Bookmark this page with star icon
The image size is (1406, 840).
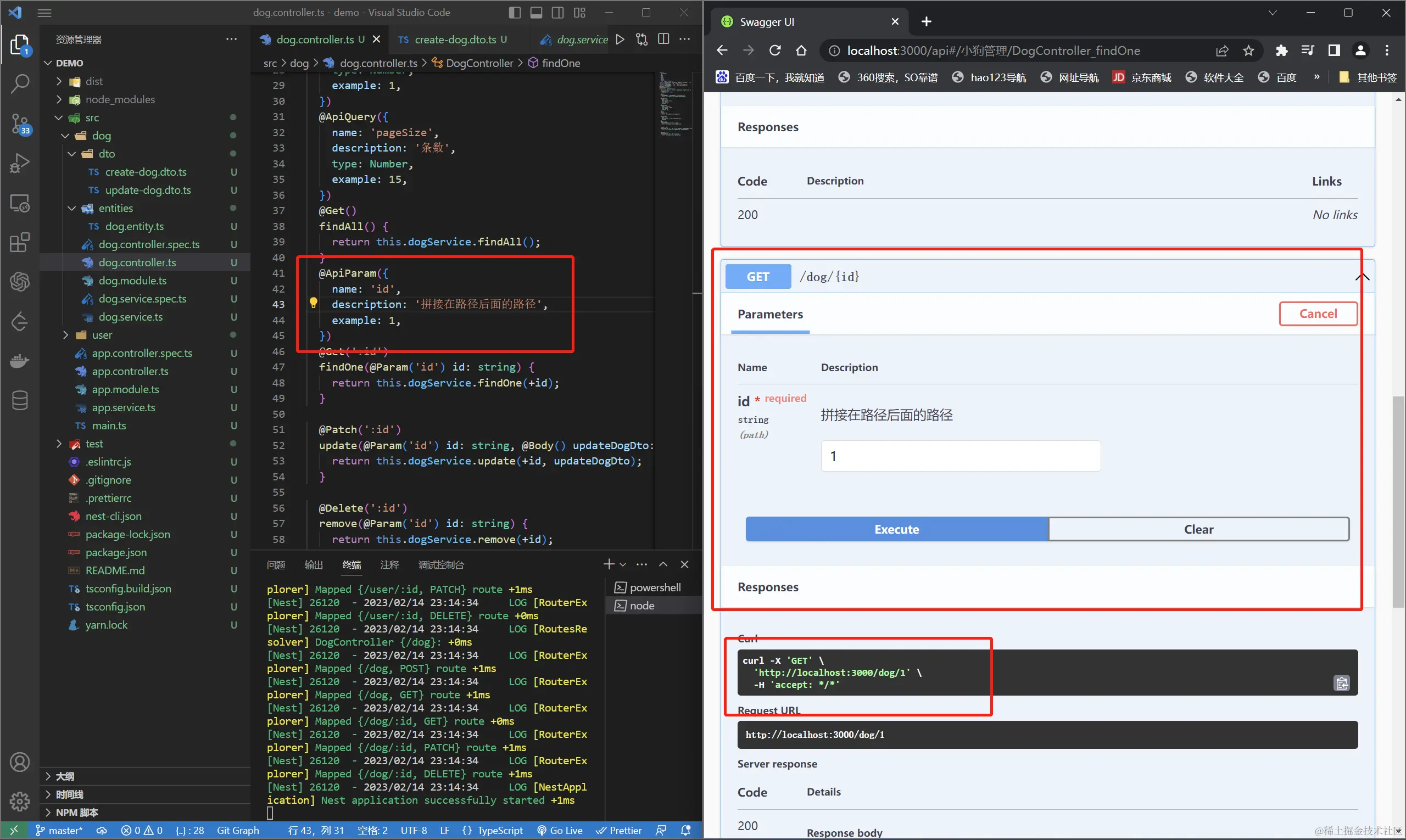point(1248,51)
